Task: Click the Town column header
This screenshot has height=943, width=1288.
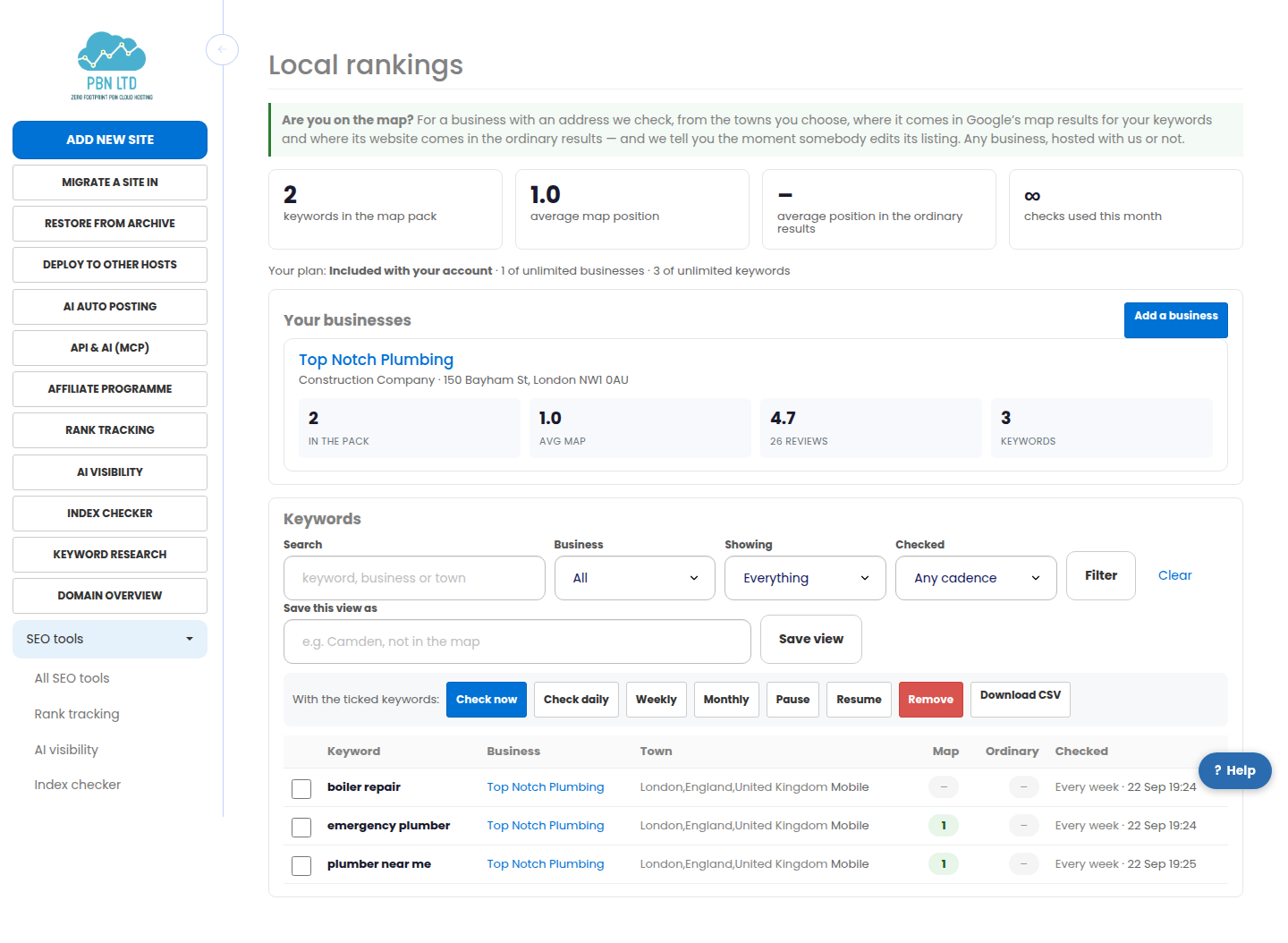Action: coord(656,752)
